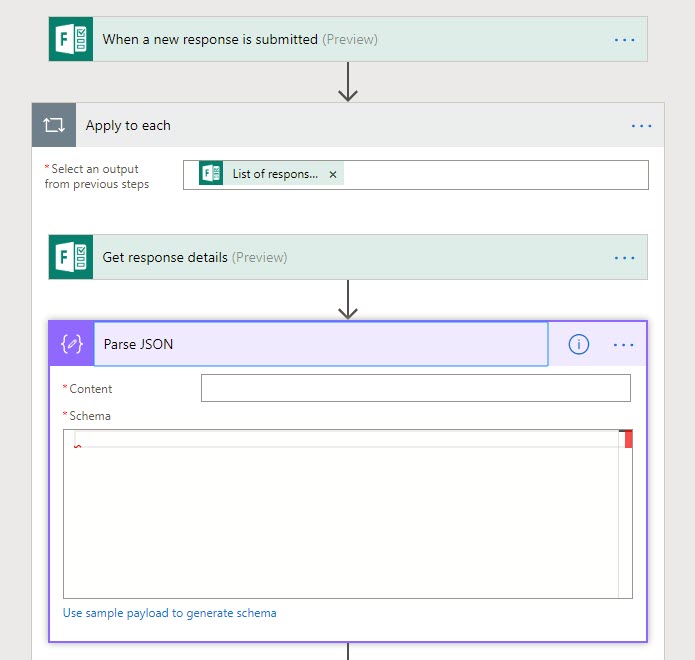
Task: Open the Apply to each ellipsis menu
Action: click(x=641, y=126)
